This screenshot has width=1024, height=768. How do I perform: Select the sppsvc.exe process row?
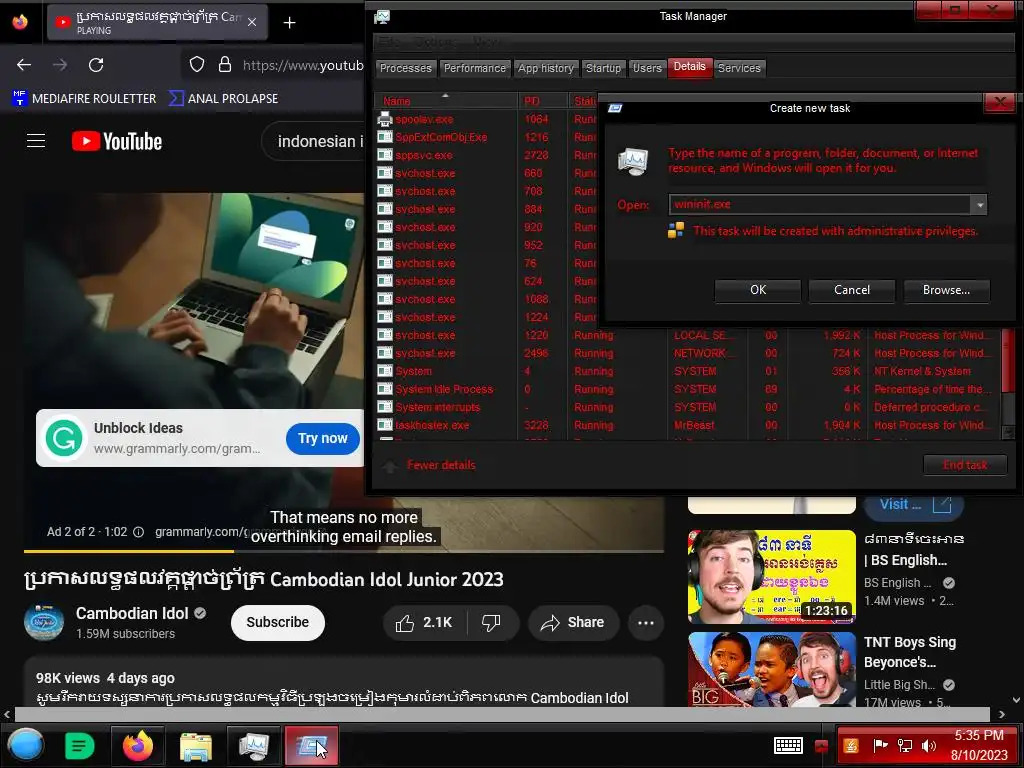pos(487,155)
